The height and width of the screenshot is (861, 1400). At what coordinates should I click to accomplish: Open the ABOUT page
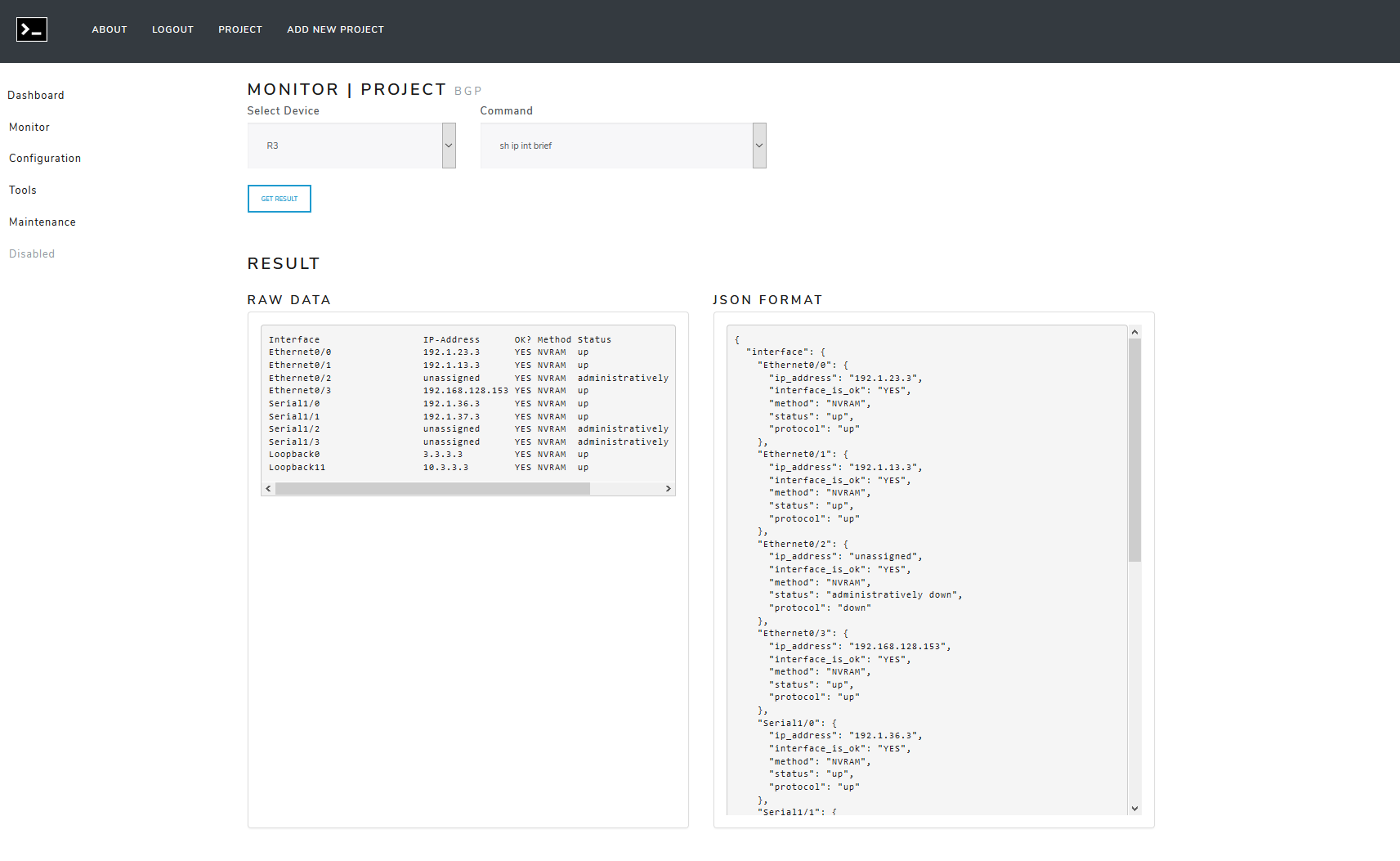click(x=110, y=29)
